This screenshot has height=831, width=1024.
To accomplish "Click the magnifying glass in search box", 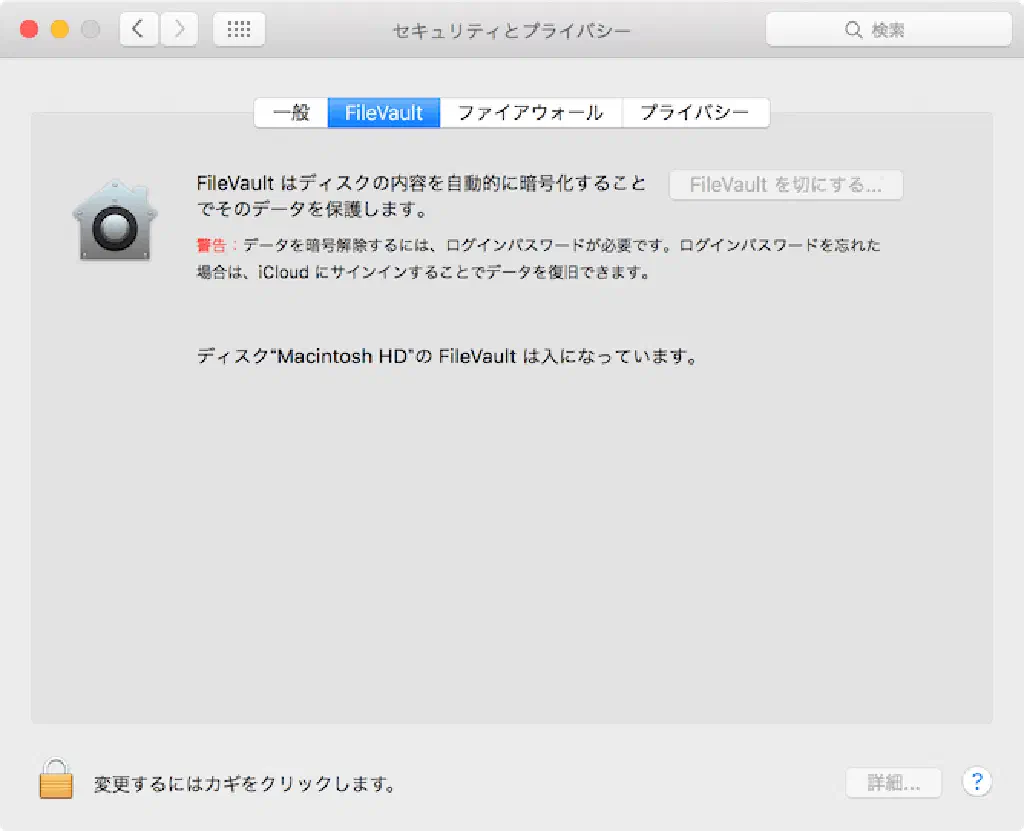I will pyautogui.click(x=854, y=30).
